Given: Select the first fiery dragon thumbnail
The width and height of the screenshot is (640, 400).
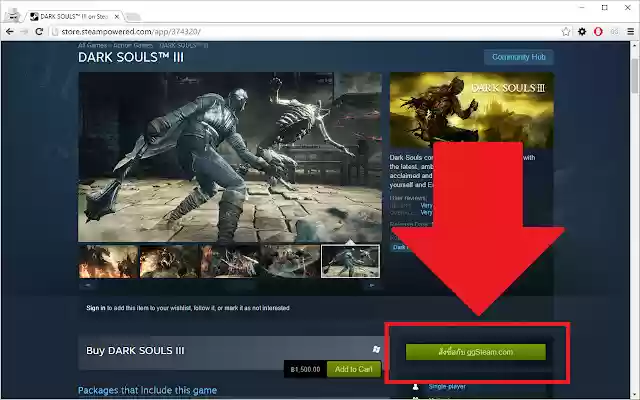Looking at the screenshot, I should (x=109, y=261).
